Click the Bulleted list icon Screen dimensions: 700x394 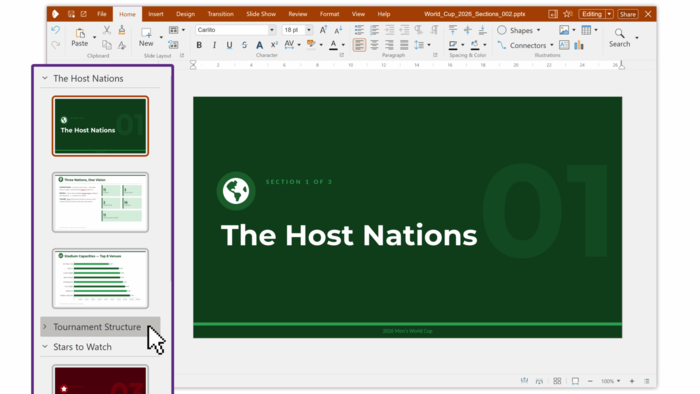click(359, 30)
